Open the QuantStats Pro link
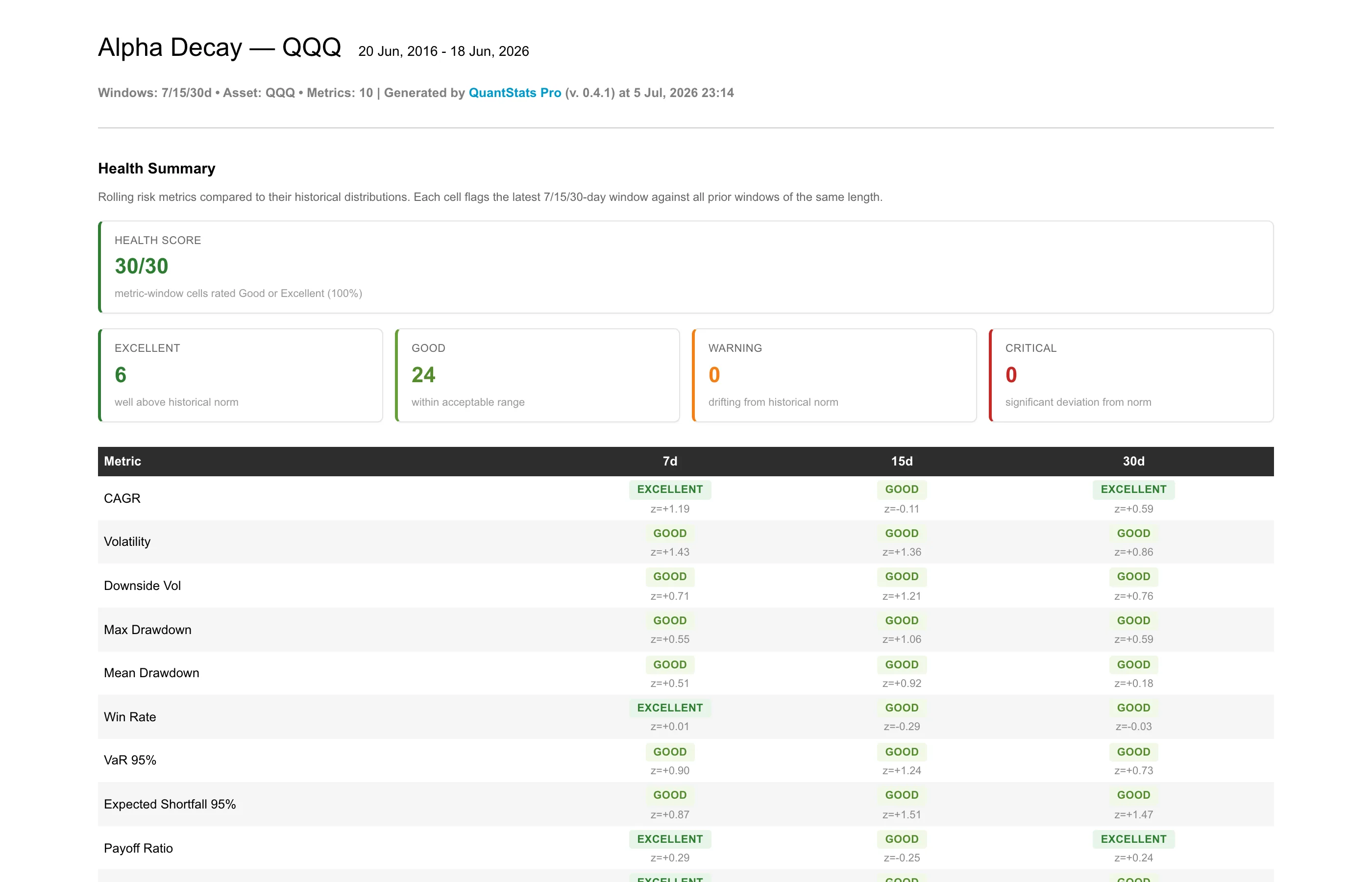 click(514, 93)
